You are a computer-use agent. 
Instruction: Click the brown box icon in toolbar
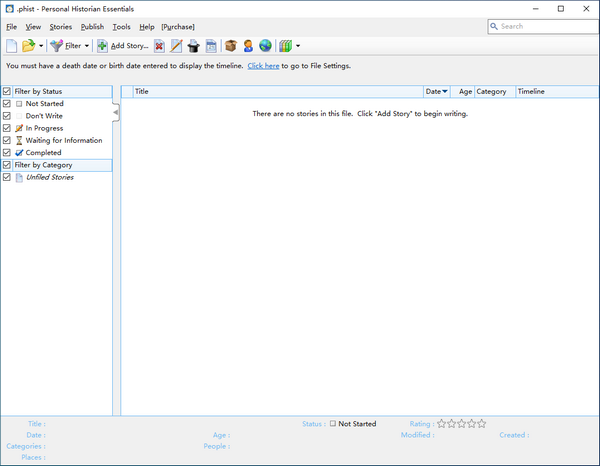231,46
